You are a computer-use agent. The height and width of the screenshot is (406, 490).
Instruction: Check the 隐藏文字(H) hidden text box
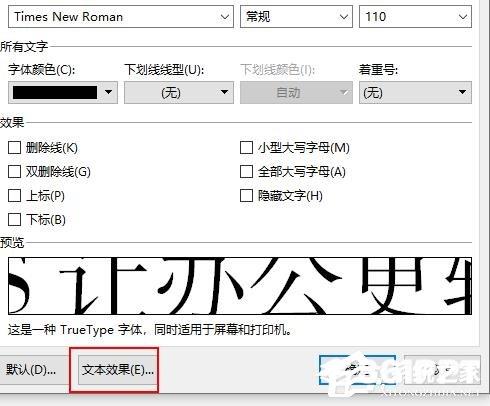246,196
